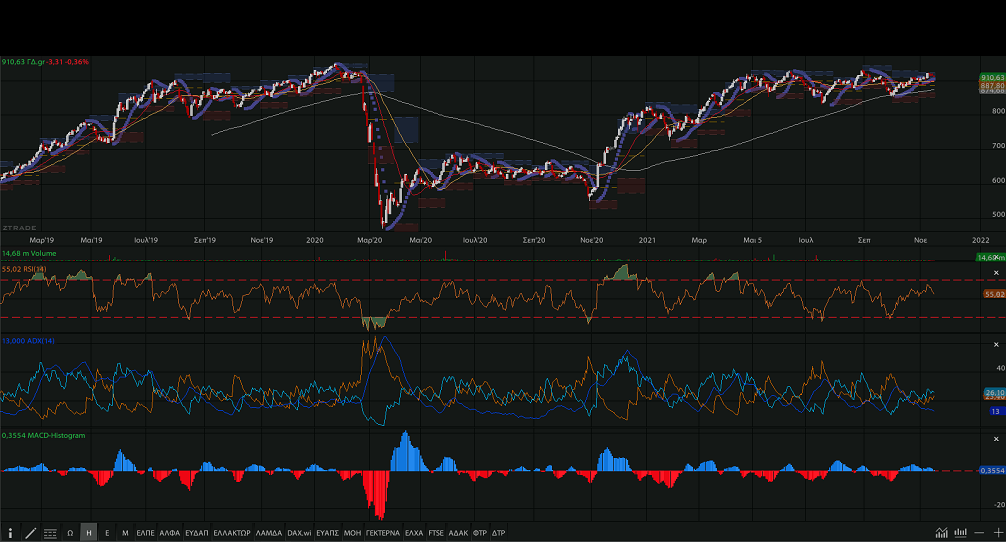
Task: Switch to the ΕΛΛΑΚΤΩΡ symbol
Action: tap(232, 533)
